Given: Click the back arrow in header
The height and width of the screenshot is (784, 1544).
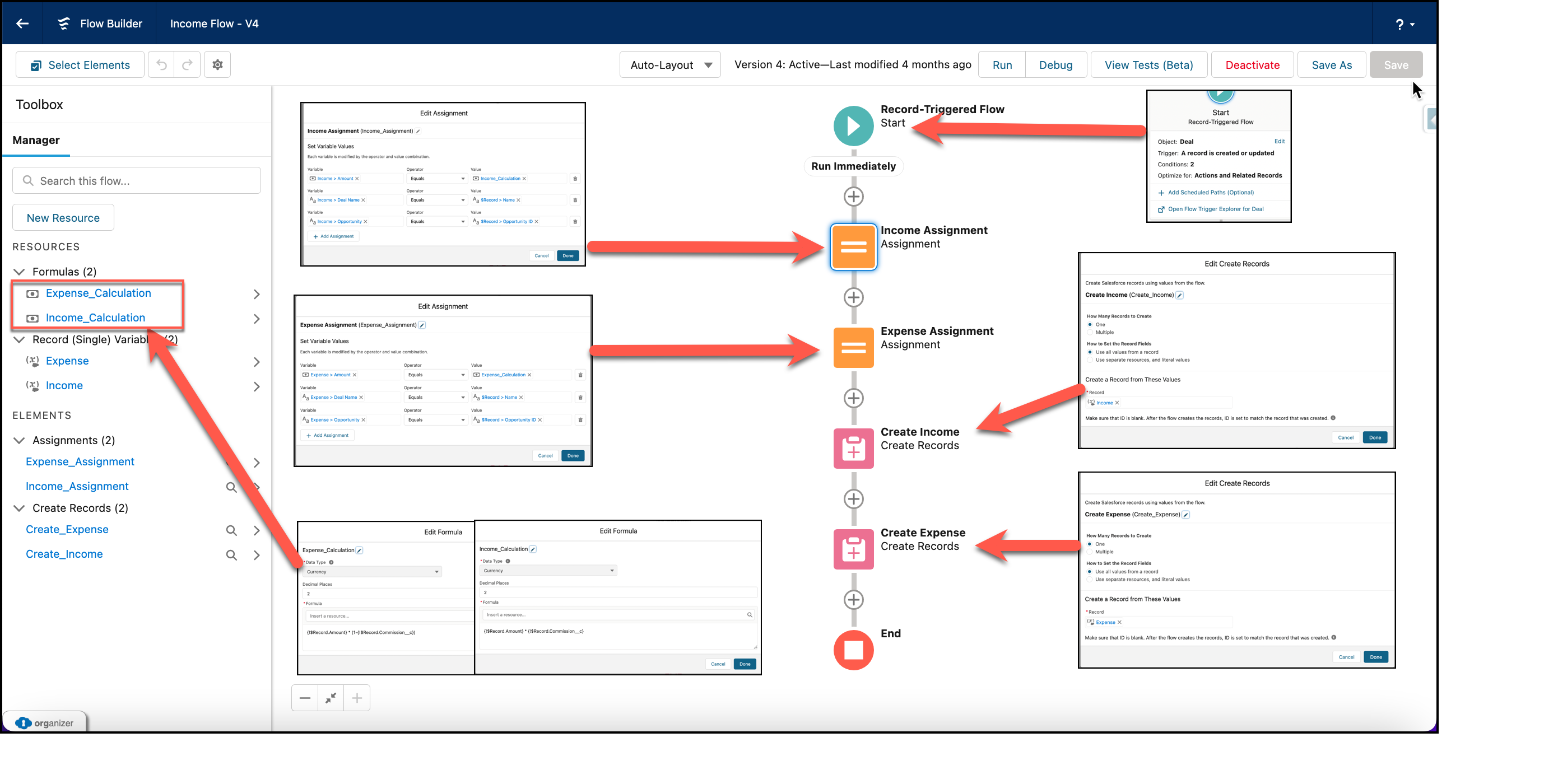Looking at the screenshot, I should (x=22, y=24).
